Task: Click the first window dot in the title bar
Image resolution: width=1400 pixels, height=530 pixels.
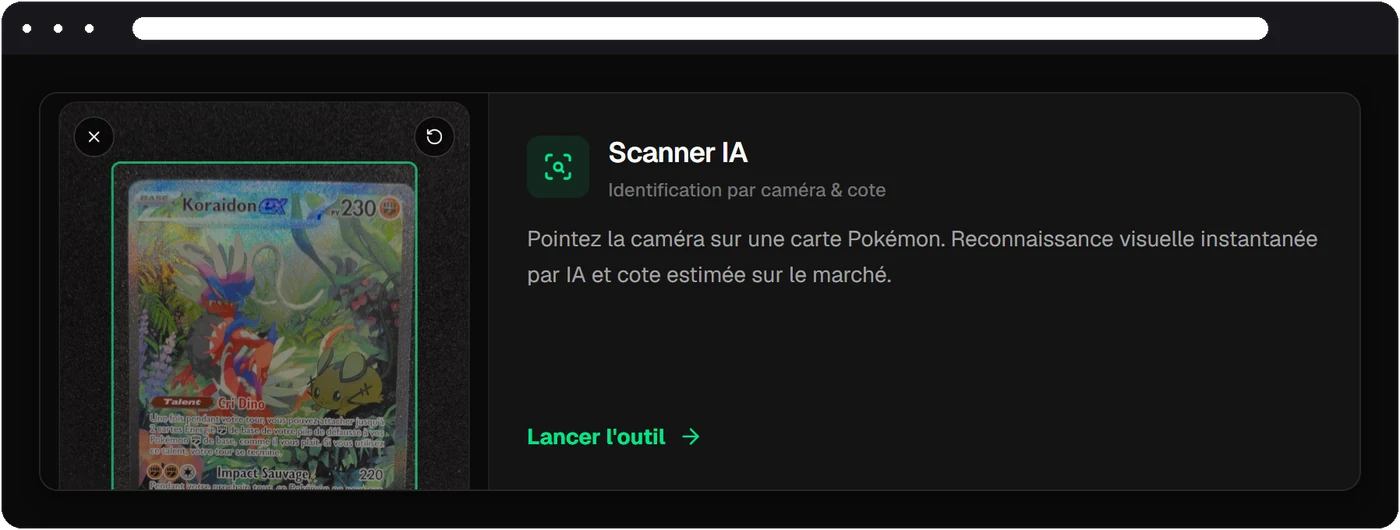Action: pyautogui.click(x=27, y=28)
